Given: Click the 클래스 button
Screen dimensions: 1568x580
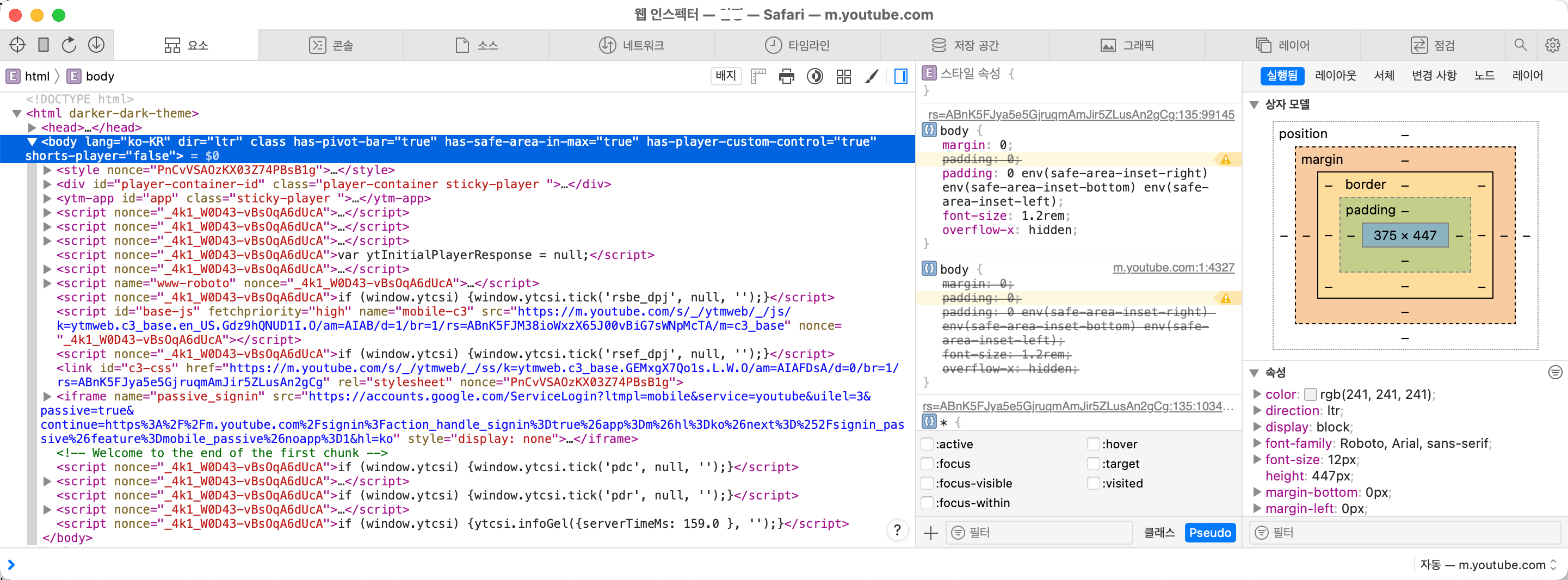Looking at the screenshot, I should click(1159, 533).
